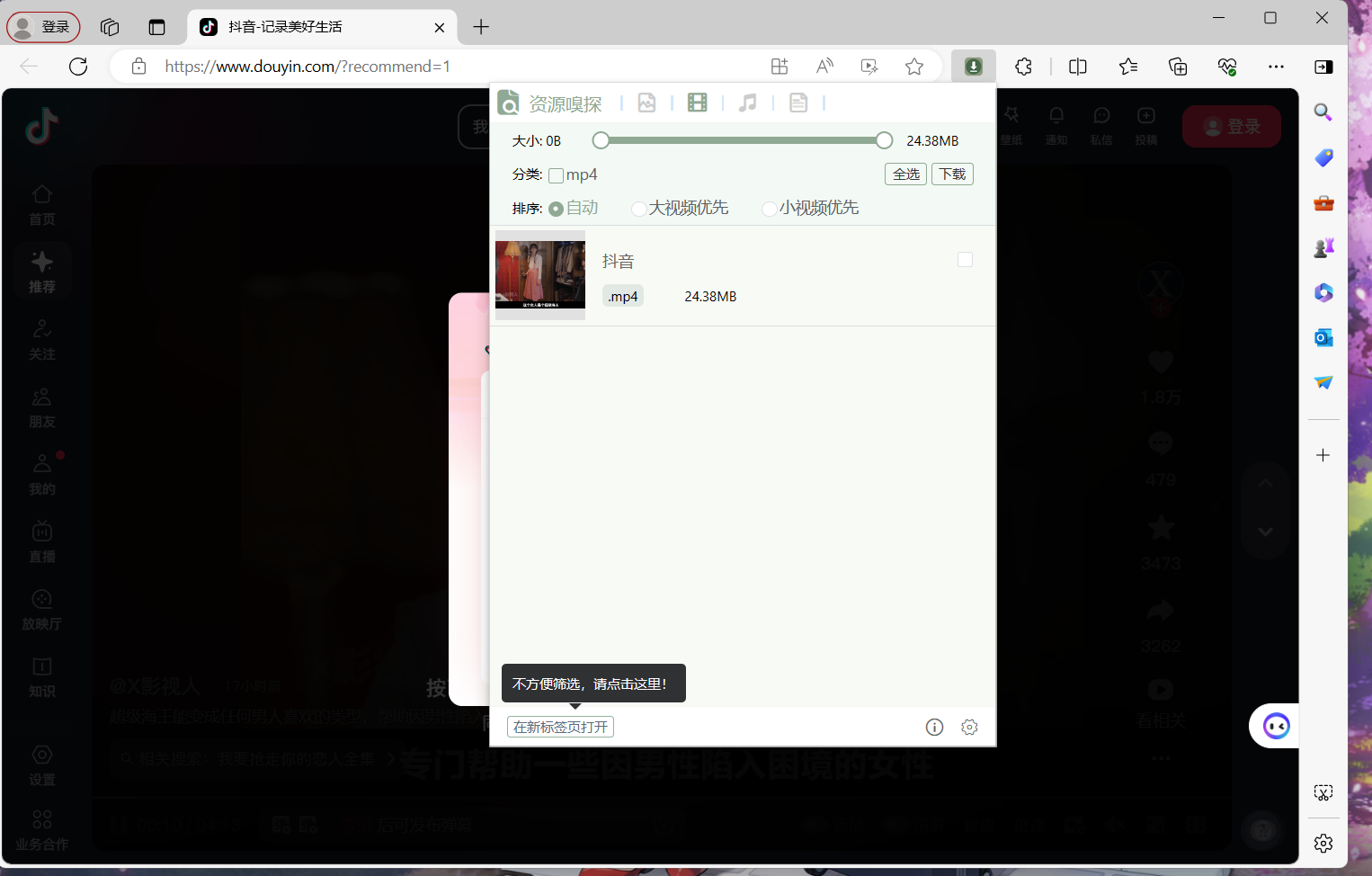Filter by image resources icon
This screenshot has height=876, width=1372.
click(x=646, y=103)
